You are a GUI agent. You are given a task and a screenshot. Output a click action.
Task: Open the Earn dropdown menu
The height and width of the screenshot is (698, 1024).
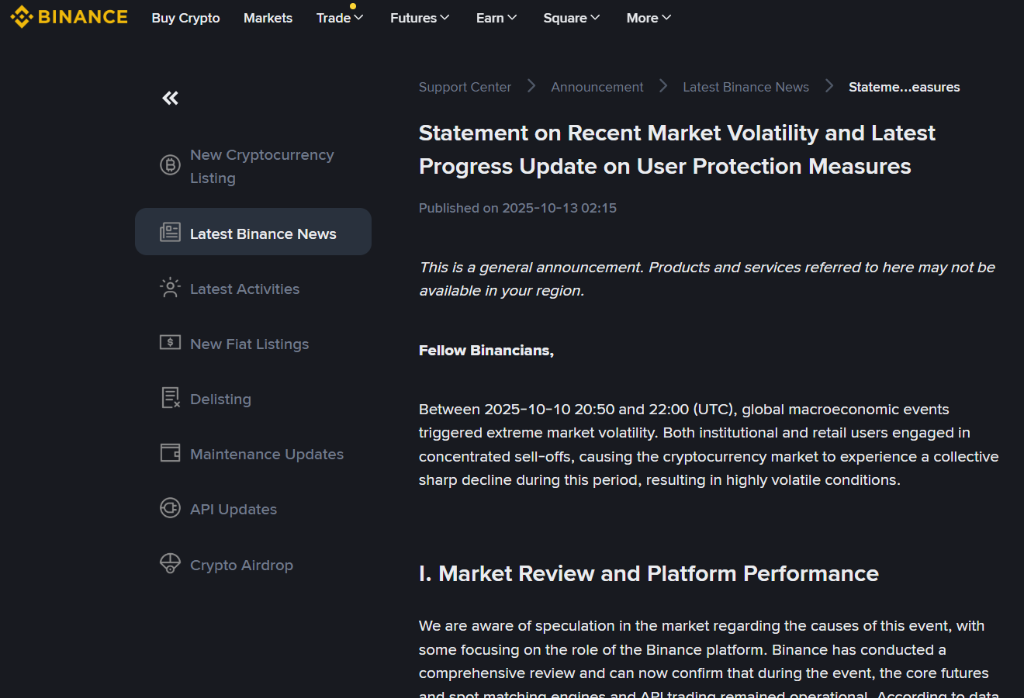point(496,18)
